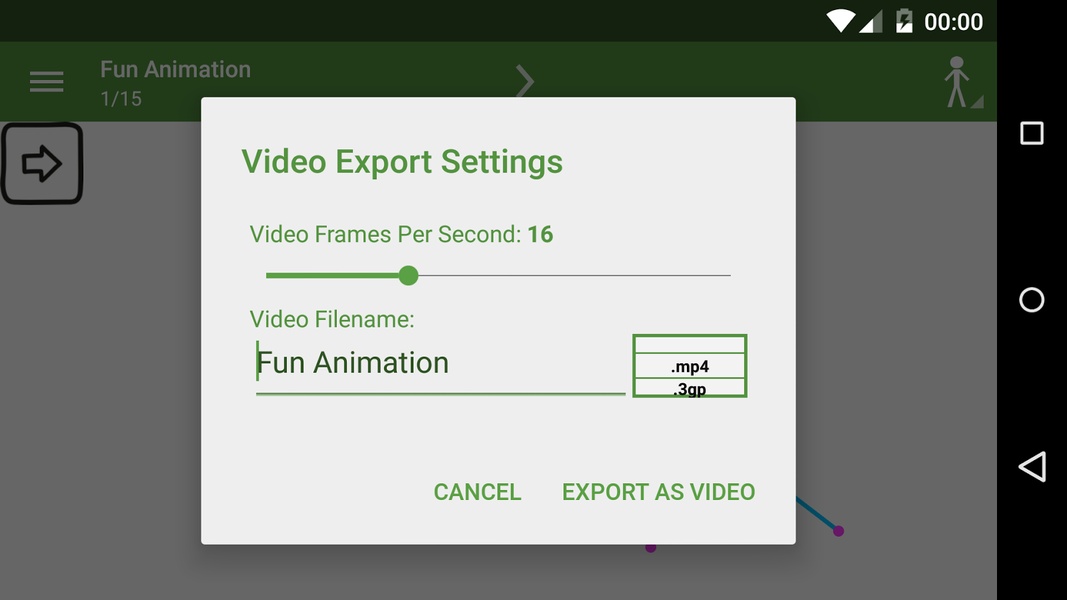
Task: Tap the Video Export Settings title
Action: point(402,162)
